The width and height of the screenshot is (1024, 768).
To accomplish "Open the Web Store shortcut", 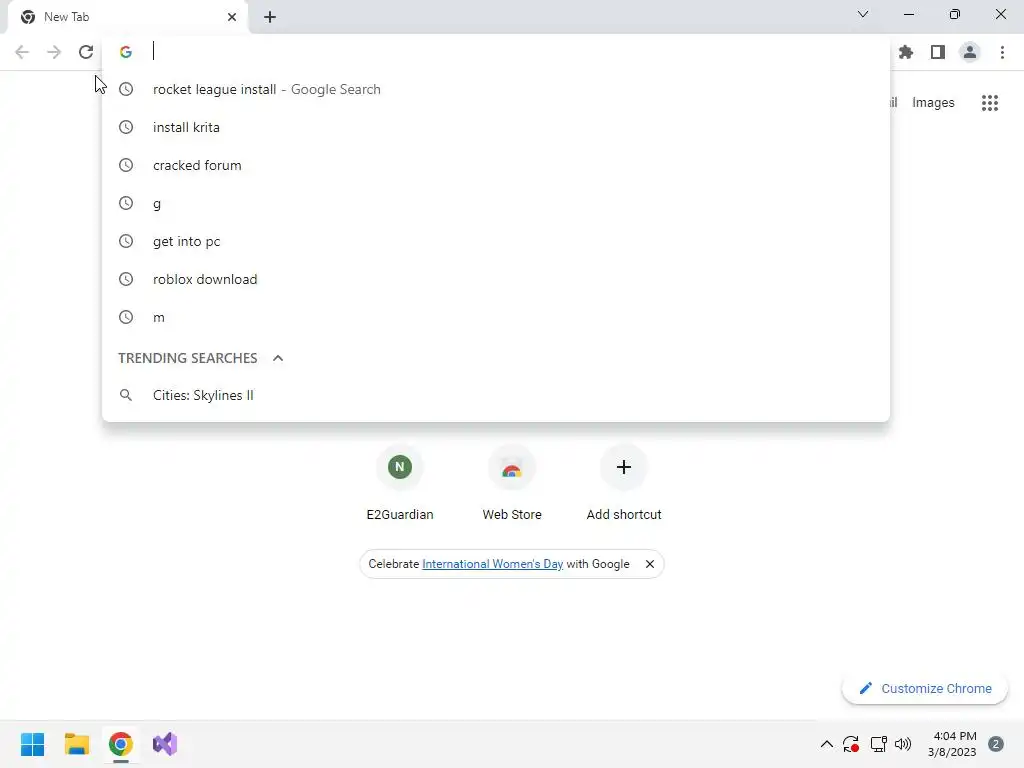I will click(x=512, y=483).
